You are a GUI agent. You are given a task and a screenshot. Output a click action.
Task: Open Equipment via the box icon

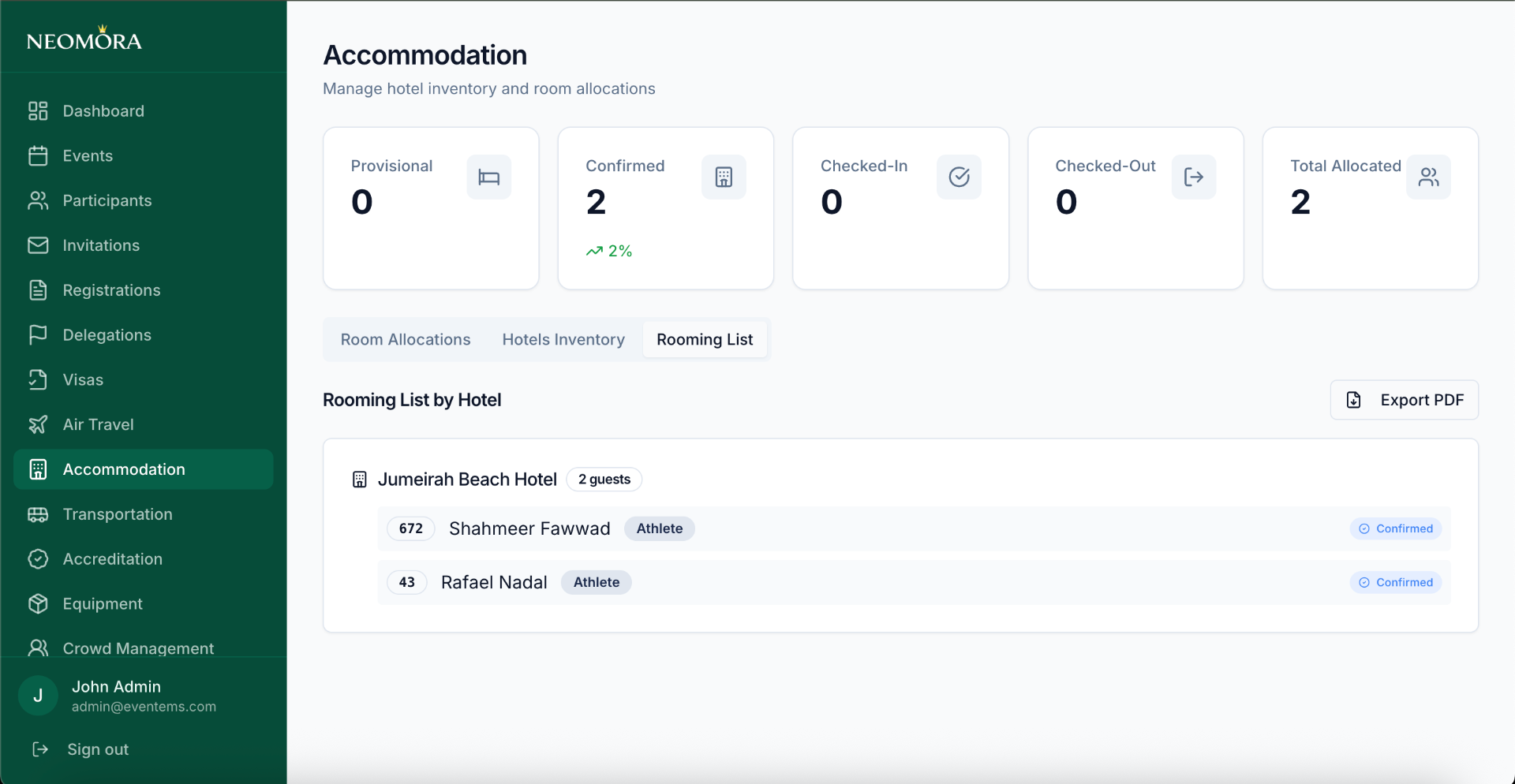(38, 603)
